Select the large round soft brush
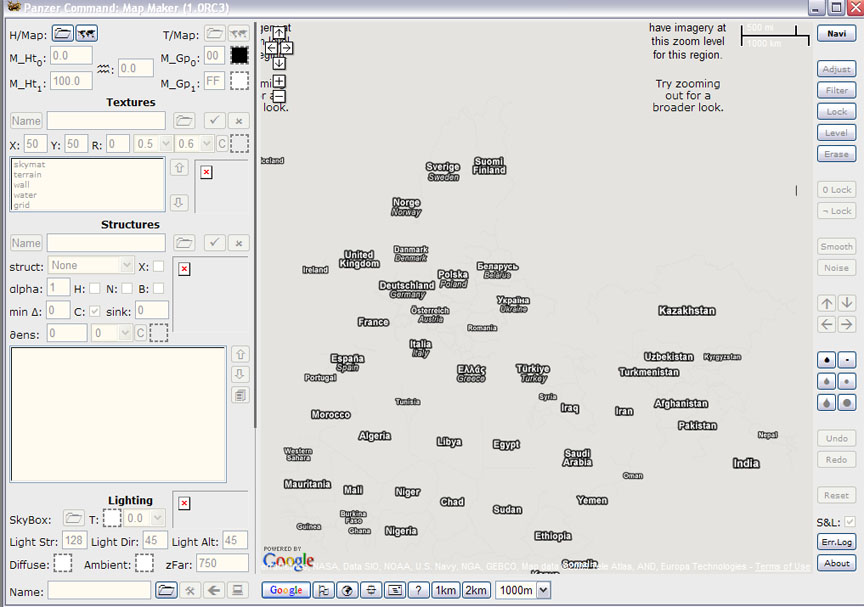This screenshot has height=607, width=864. 847,403
